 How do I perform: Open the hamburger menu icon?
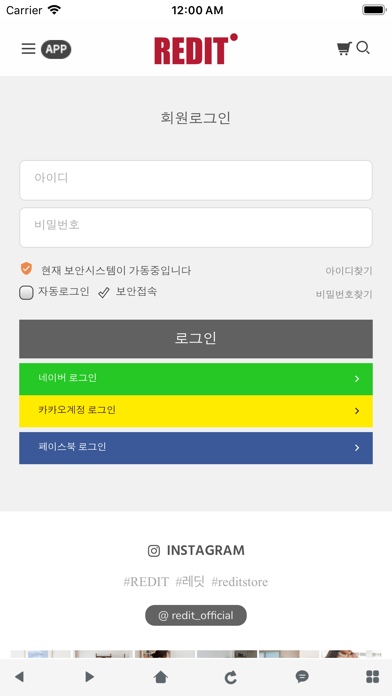(x=28, y=48)
